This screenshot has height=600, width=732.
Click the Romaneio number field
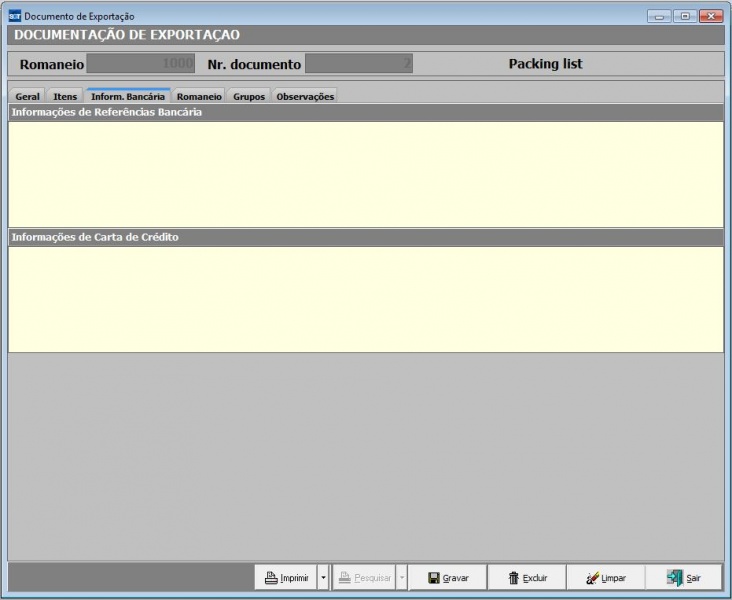point(141,64)
